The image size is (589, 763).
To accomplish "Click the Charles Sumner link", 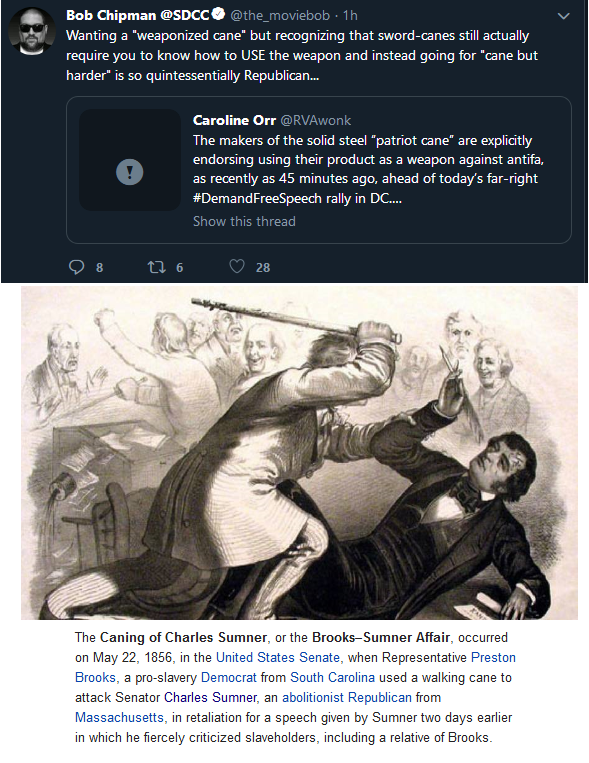I will (210, 697).
